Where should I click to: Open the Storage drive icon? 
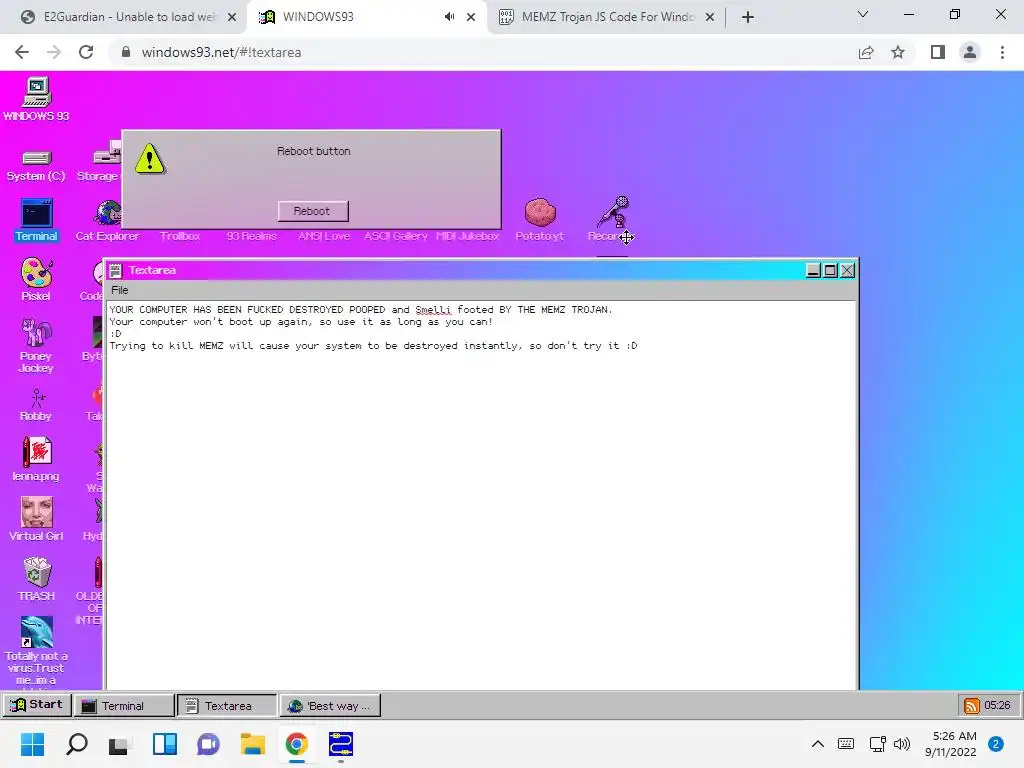(x=99, y=163)
